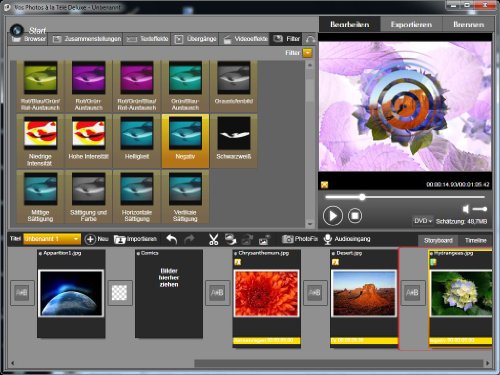Select the Grün/Blau-Austausch filter

185,86
